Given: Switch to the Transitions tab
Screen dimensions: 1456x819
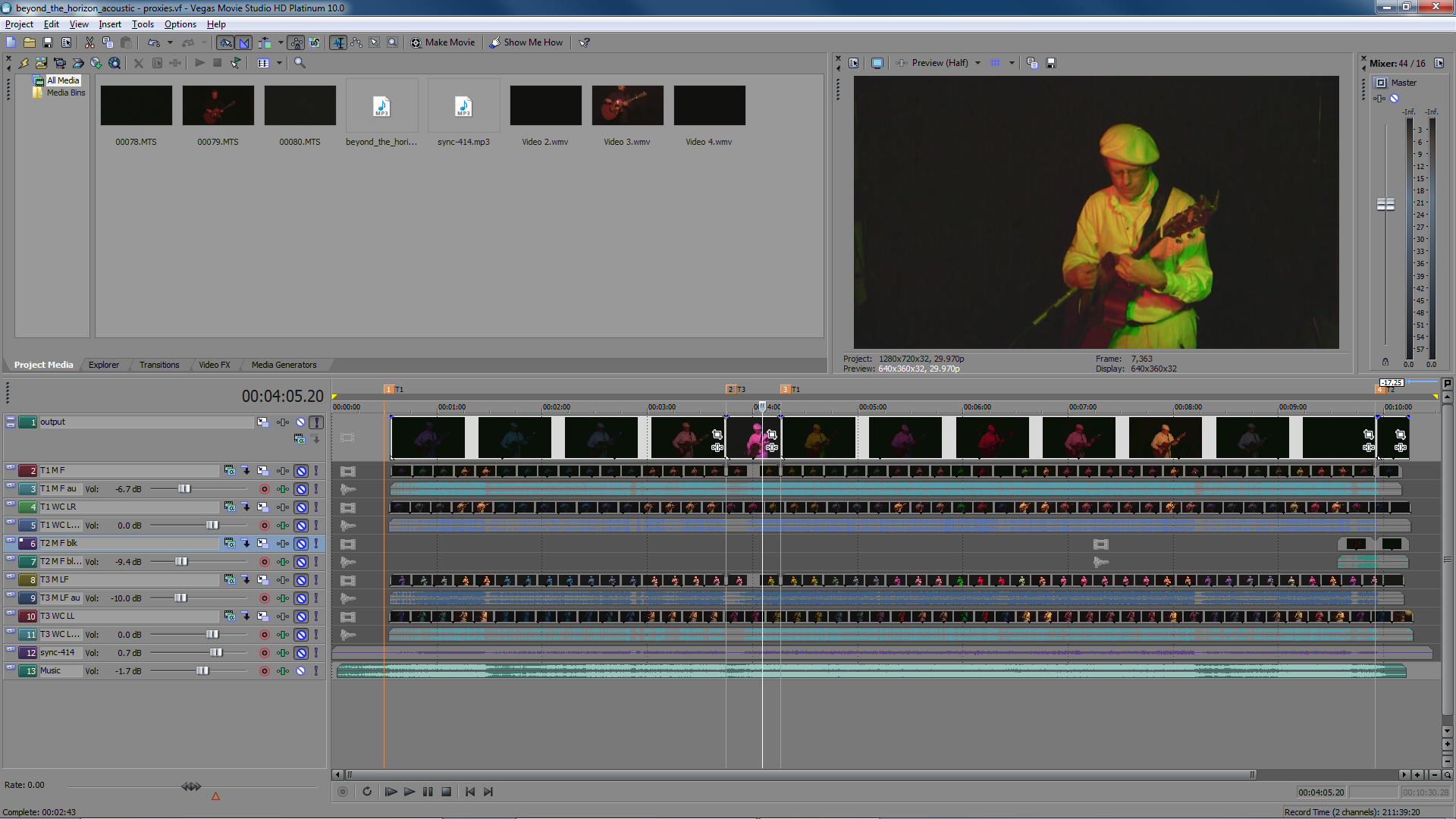Looking at the screenshot, I should tap(159, 365).
